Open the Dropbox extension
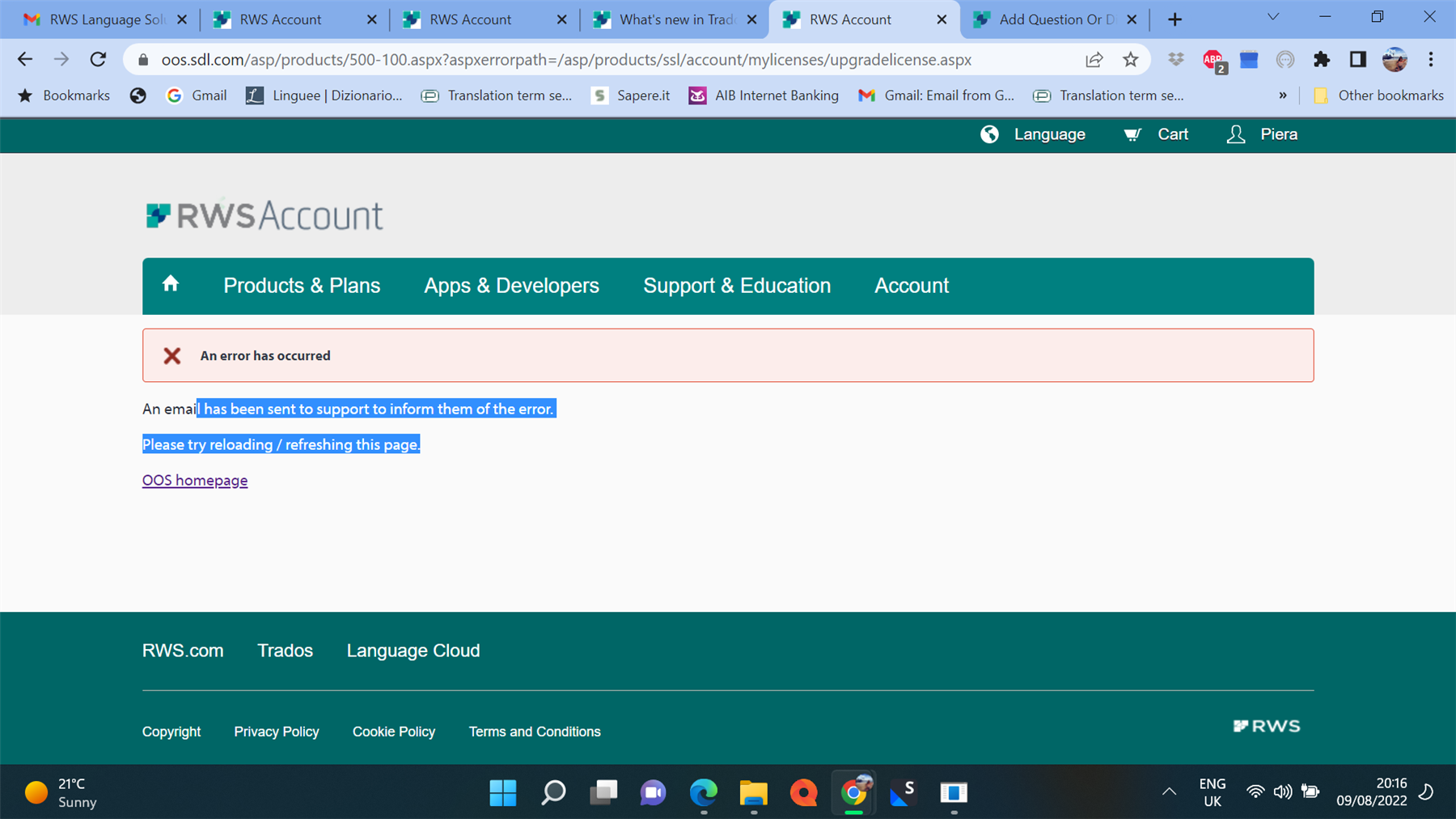 [x=1175, y=59]
